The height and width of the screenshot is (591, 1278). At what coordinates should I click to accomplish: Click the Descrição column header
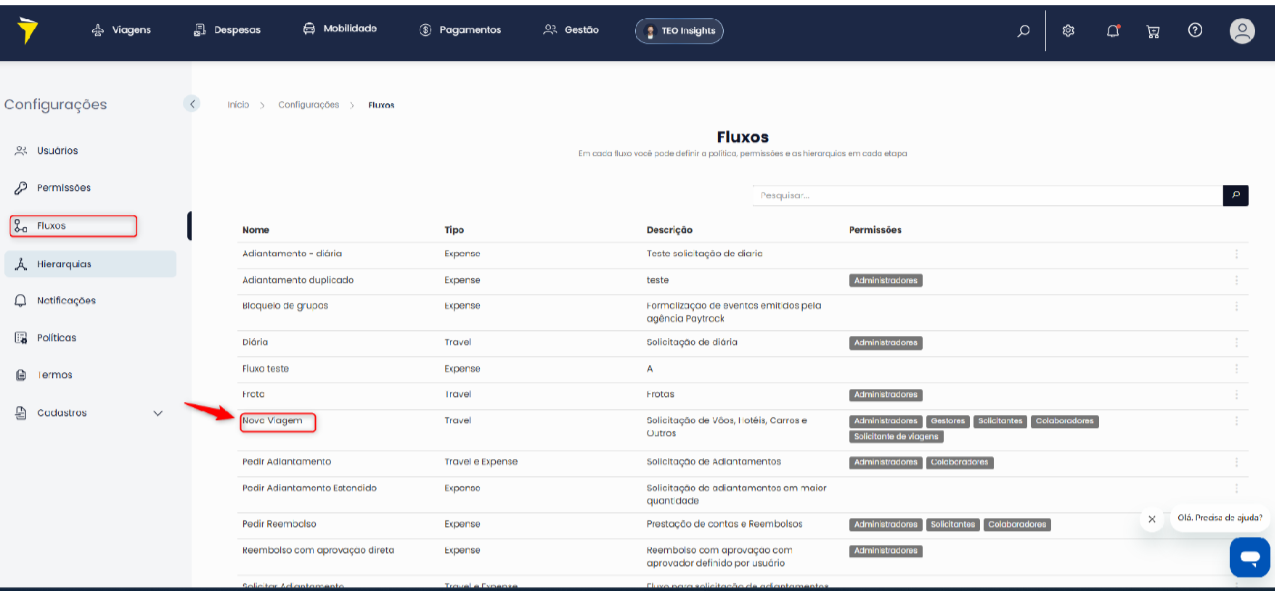(670, 230)
